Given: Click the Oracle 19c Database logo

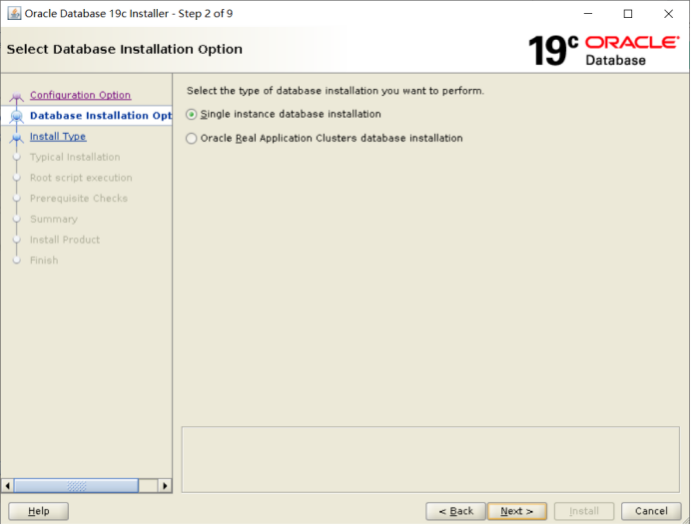Looking at the screenshot, I should [604, 50].
